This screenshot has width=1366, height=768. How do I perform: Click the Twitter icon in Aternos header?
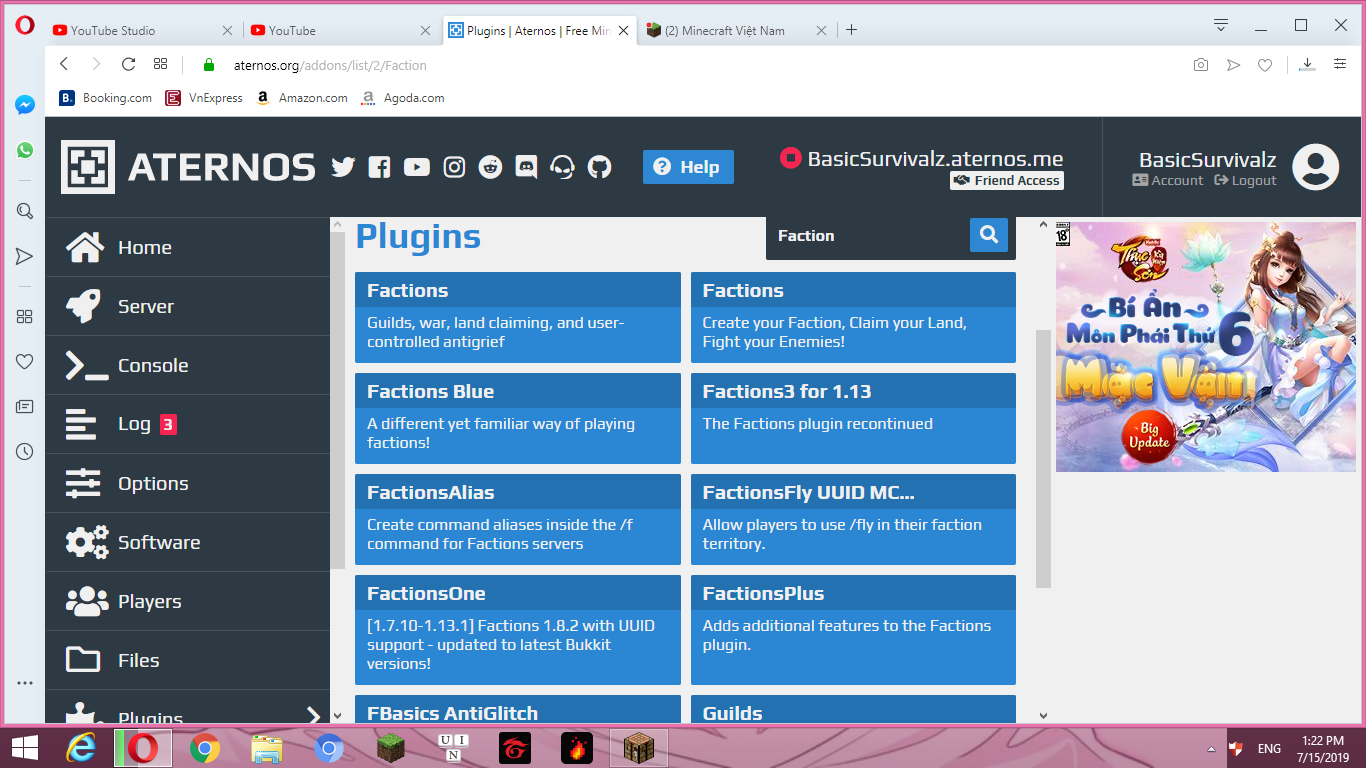coord(343,167)
